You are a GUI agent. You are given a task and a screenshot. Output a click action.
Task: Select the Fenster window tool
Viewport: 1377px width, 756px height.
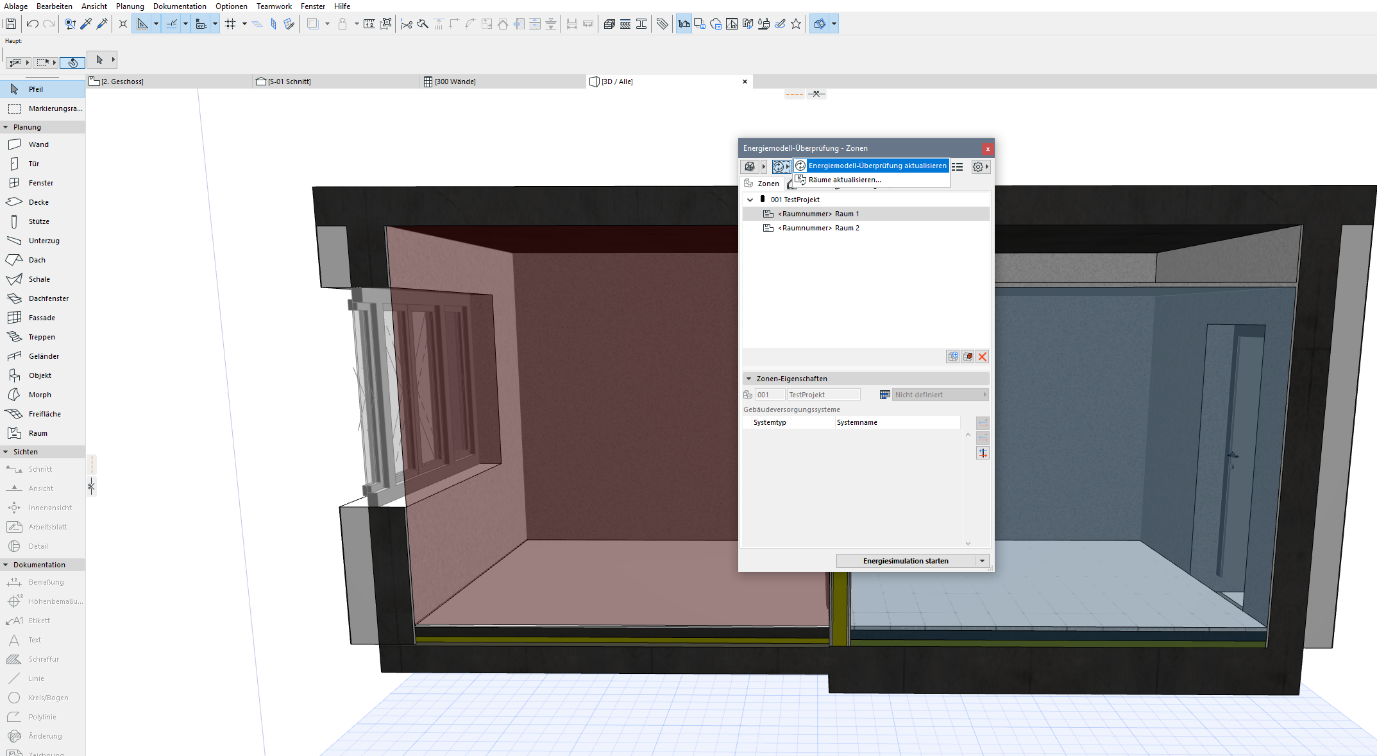(40, 183)
